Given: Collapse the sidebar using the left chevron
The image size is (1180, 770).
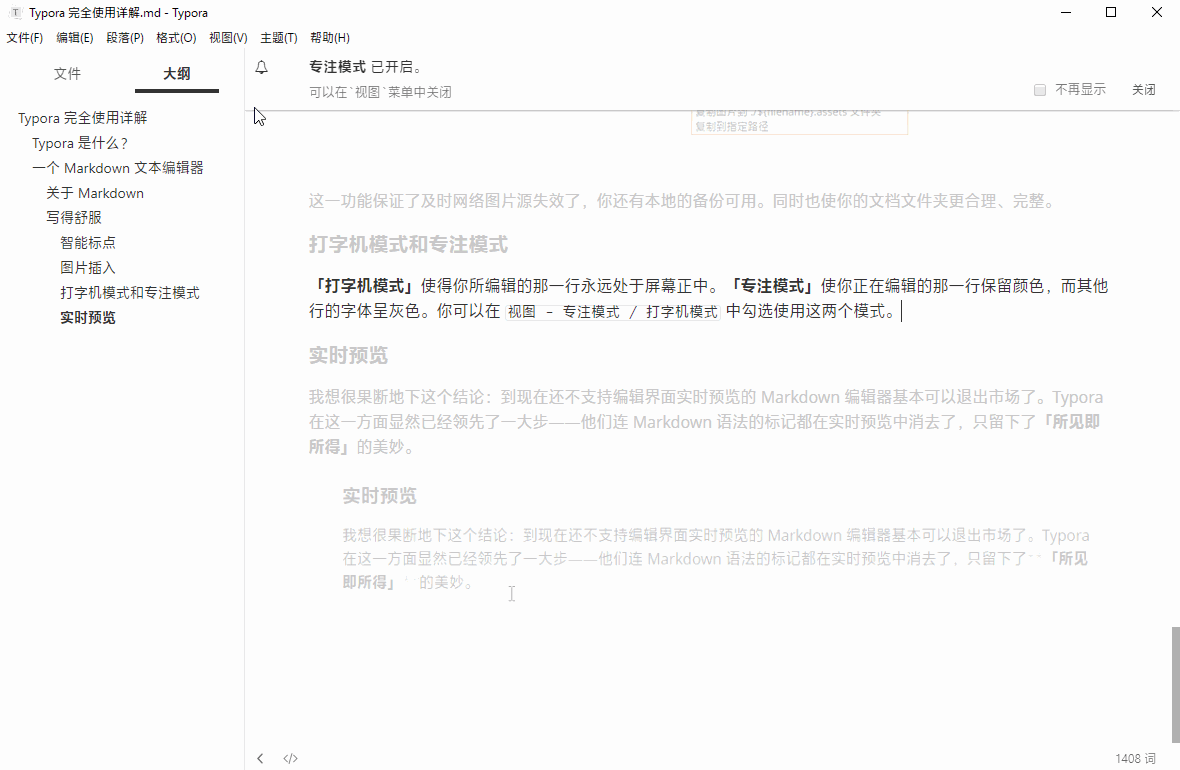Looking at the screenshot, I should click(x=260, y=758).
